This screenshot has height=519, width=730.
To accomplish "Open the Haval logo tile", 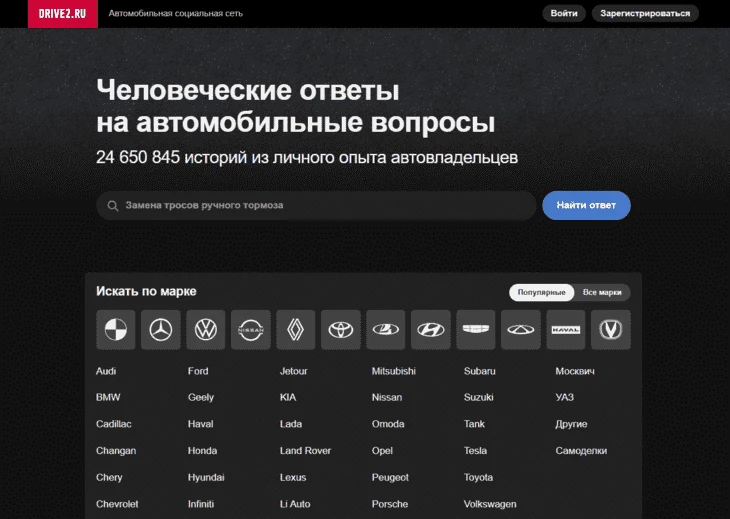I will pyautogui.click(x=566, y=330).
